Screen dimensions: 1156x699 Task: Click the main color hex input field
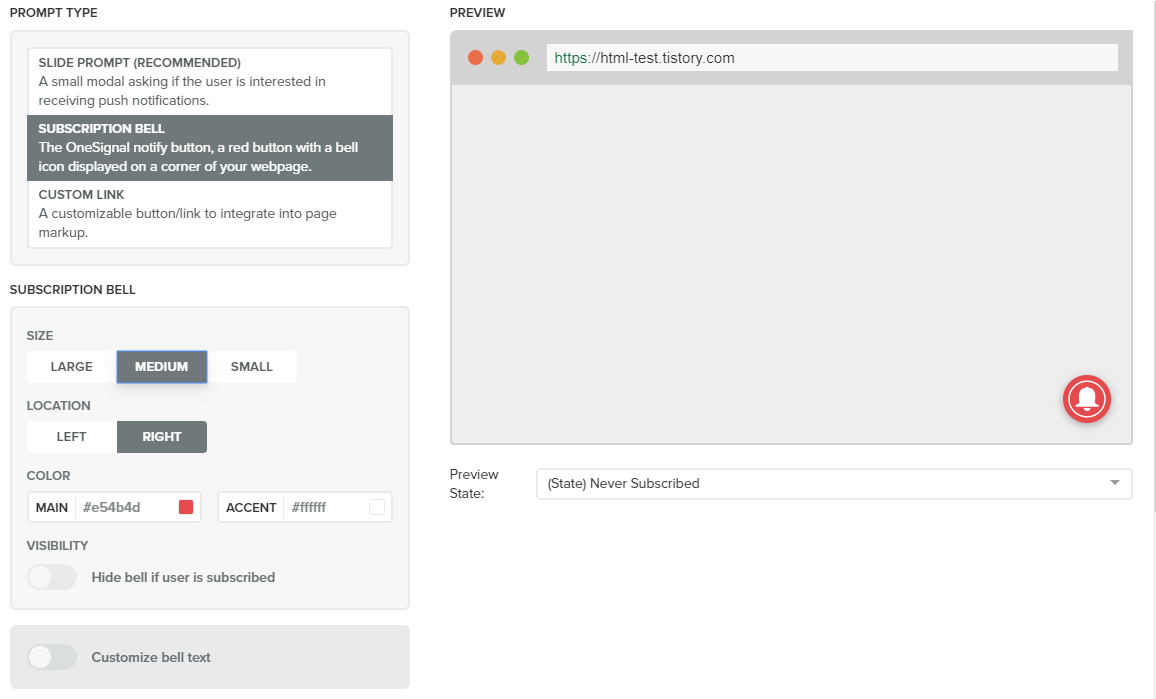(x=124, y=507)
